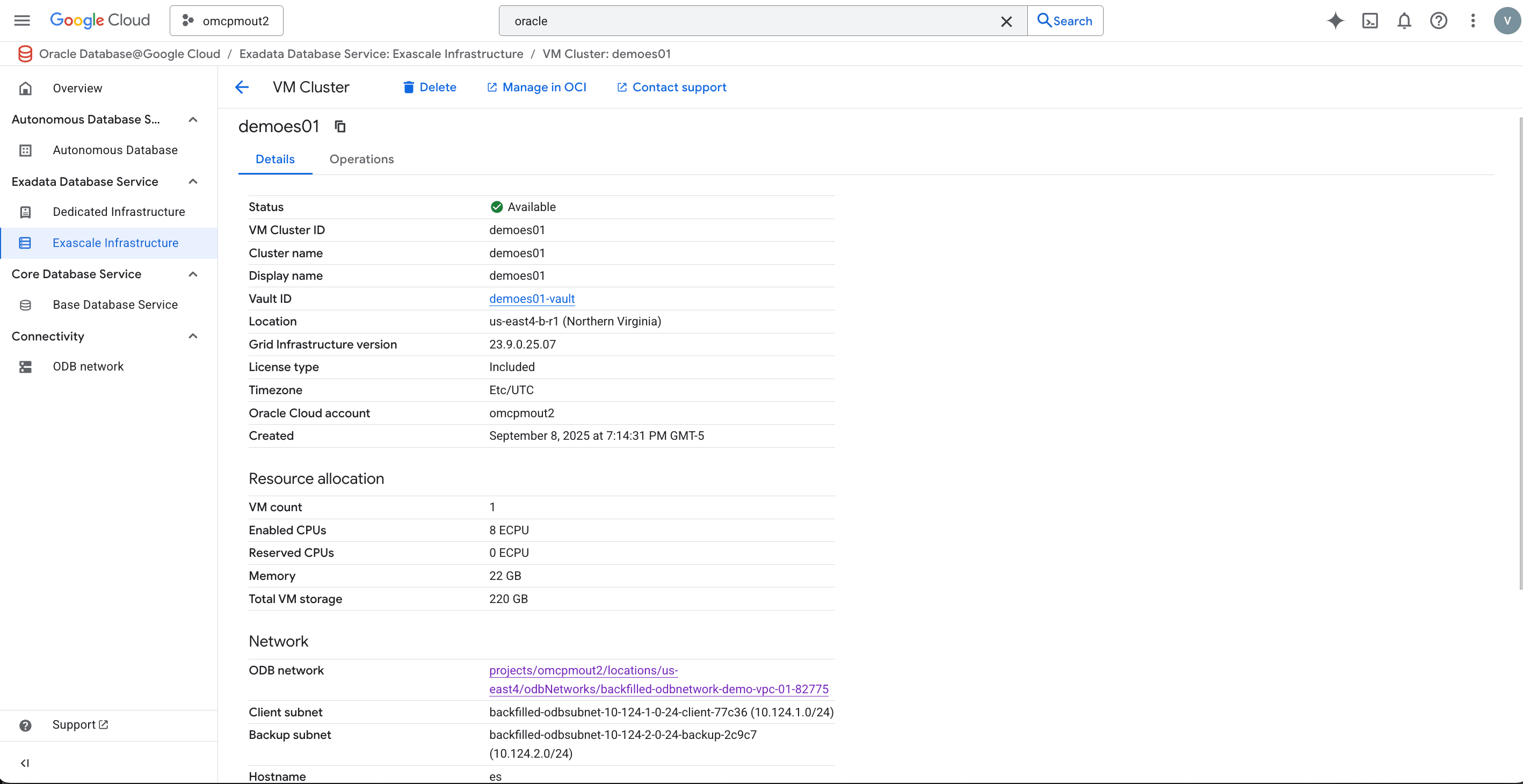This screenshot has width=1523, height=784.
Task: Select Base Database Service in sidebar
Action: click(115, 304)
